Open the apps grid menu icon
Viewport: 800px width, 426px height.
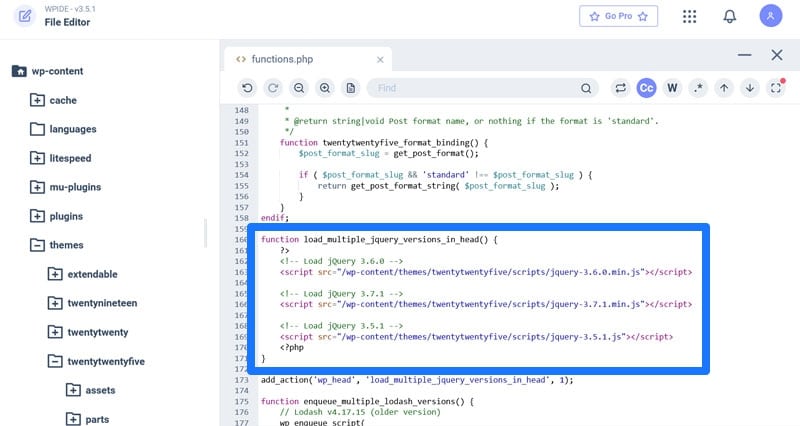coord(689,16)
